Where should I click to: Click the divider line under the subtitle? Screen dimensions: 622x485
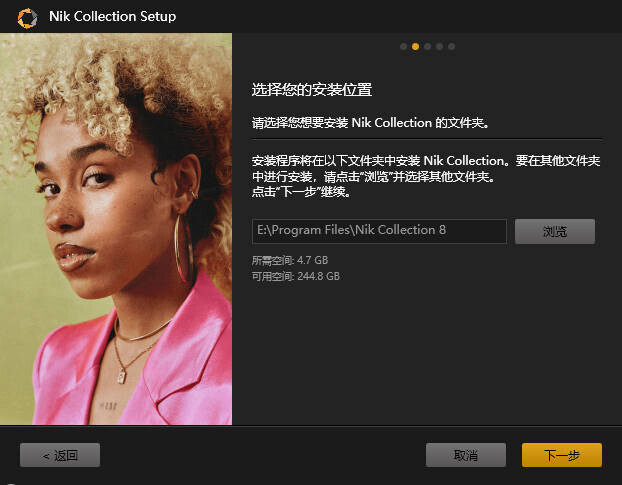tap(427, 139)
